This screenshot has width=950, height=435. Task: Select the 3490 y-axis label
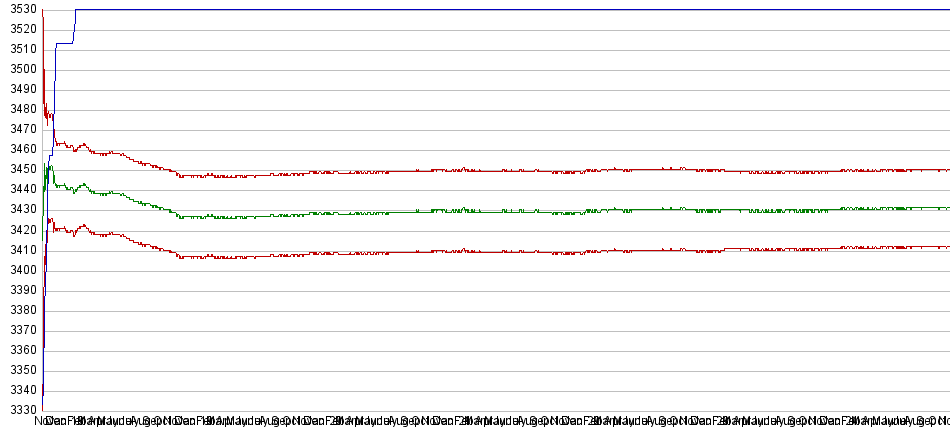click(19, 89)
